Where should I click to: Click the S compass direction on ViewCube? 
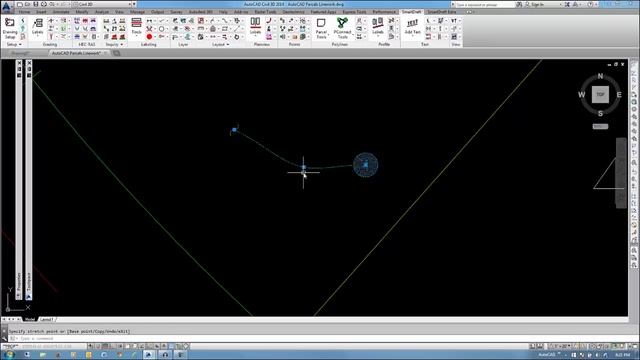pos(600,113)
